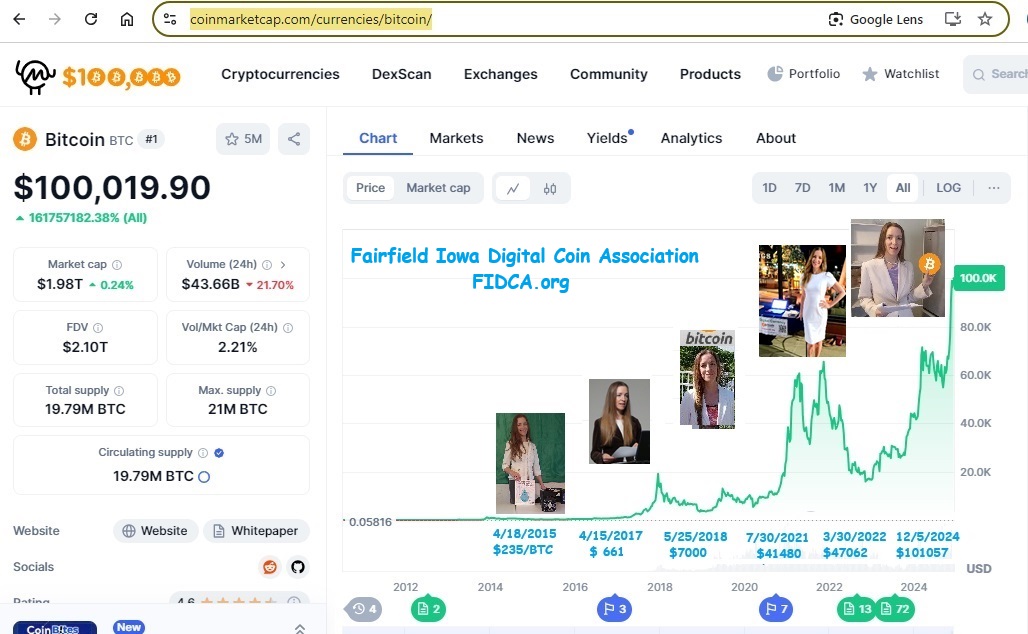Set chart range to 1D

770,188
